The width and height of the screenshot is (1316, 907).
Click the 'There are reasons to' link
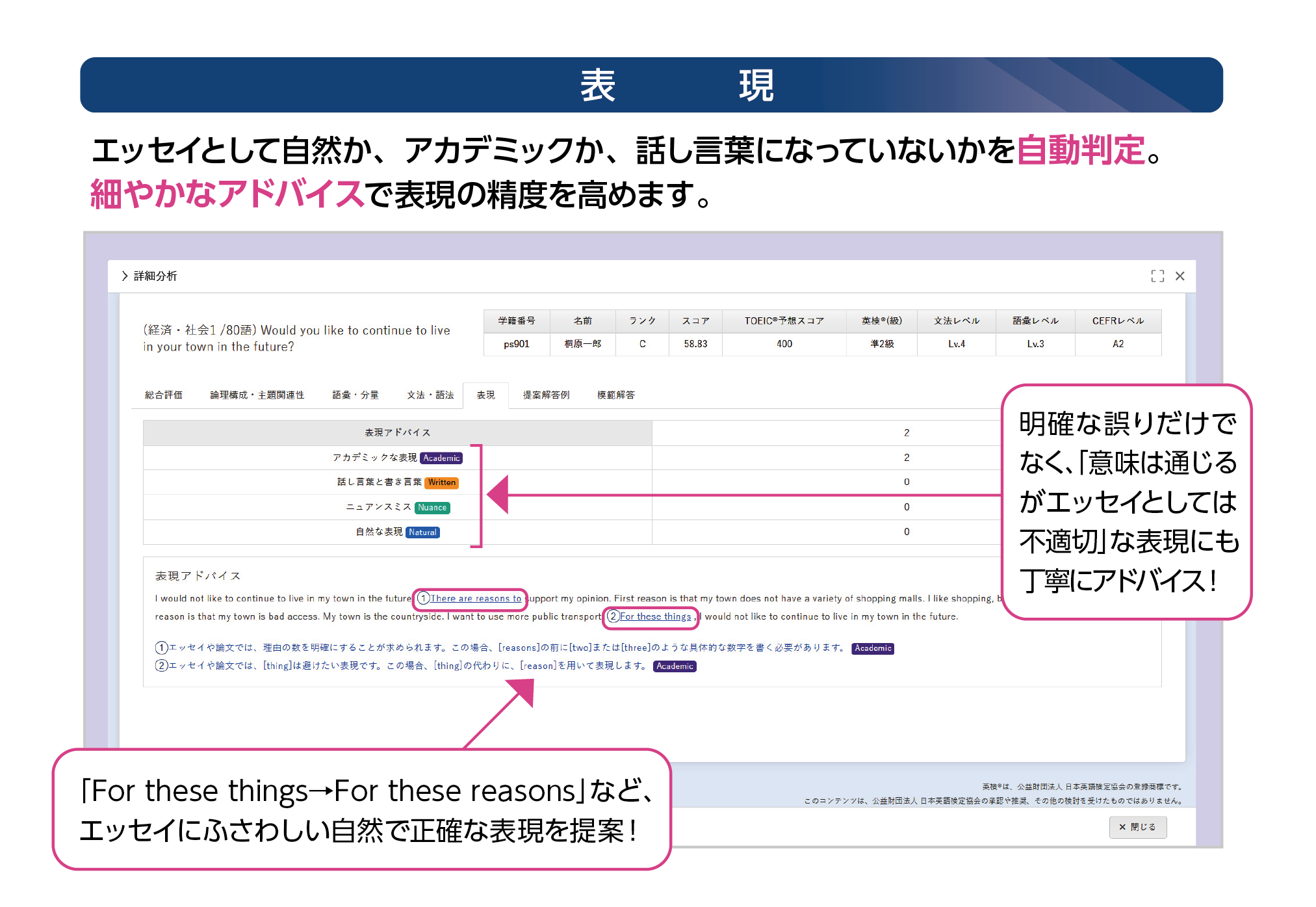tap(476, 598)
